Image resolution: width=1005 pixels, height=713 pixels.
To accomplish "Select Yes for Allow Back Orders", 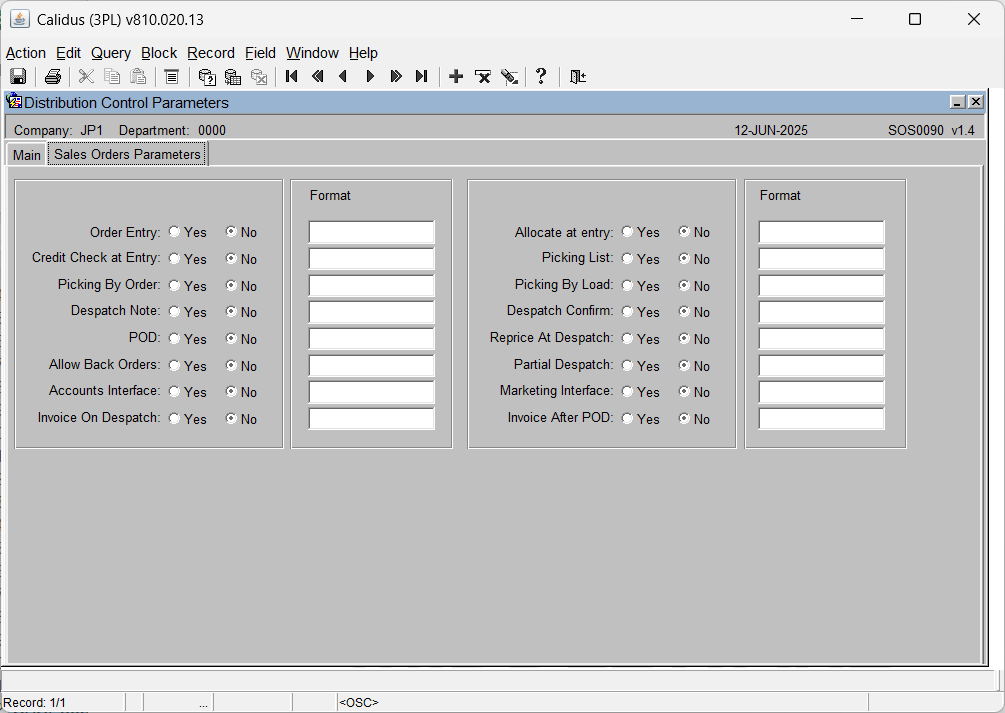I will [x=174, y=365].
